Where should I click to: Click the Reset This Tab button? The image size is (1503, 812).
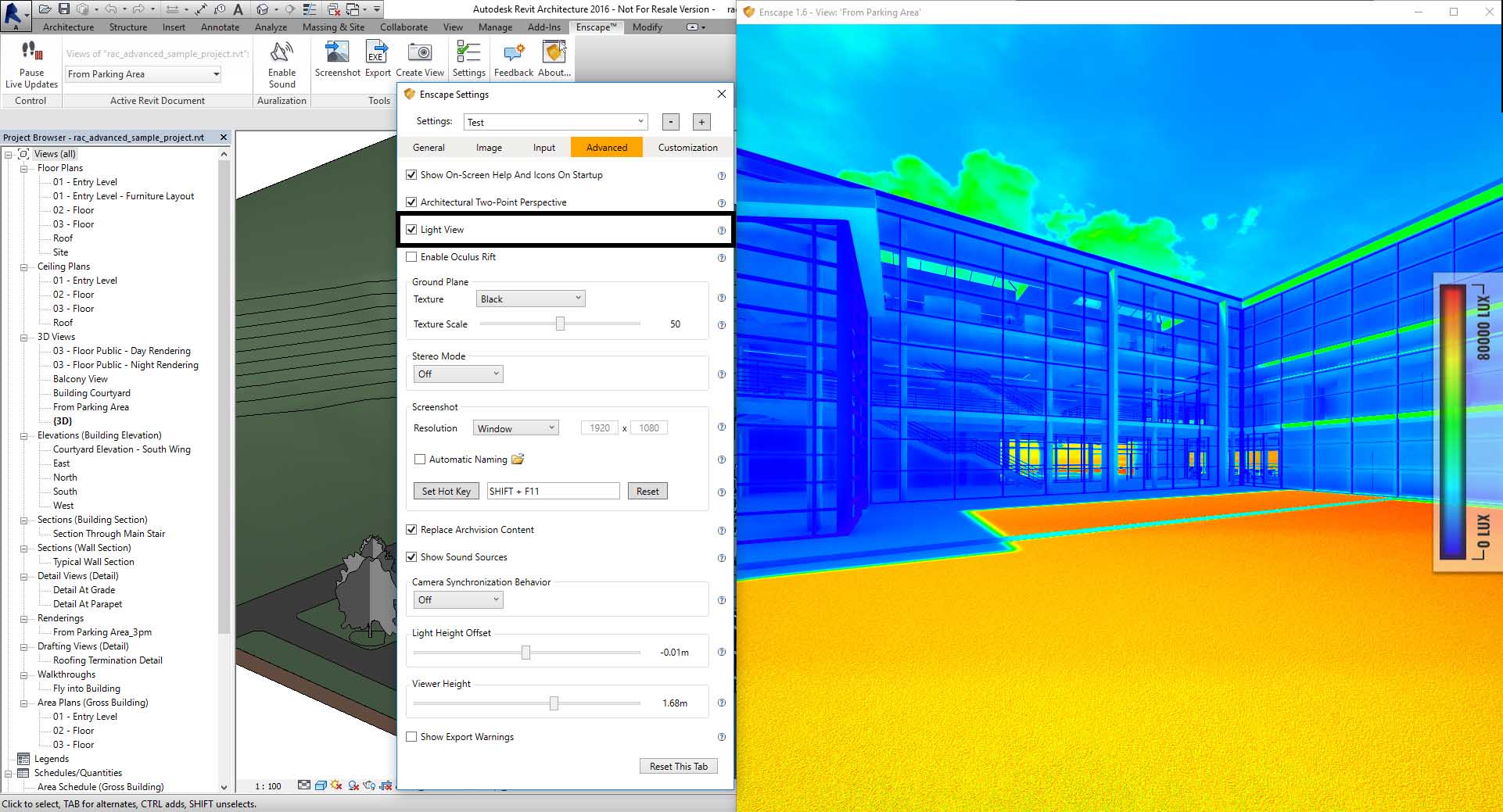677,765
